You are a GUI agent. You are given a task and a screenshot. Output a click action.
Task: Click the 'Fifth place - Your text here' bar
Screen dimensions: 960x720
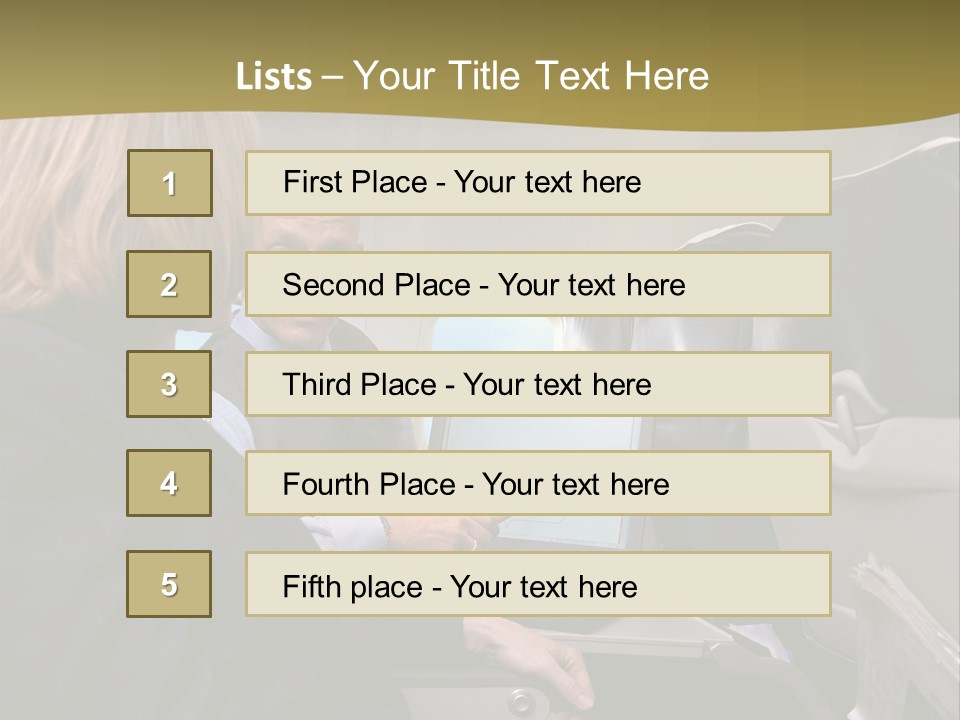538,584
